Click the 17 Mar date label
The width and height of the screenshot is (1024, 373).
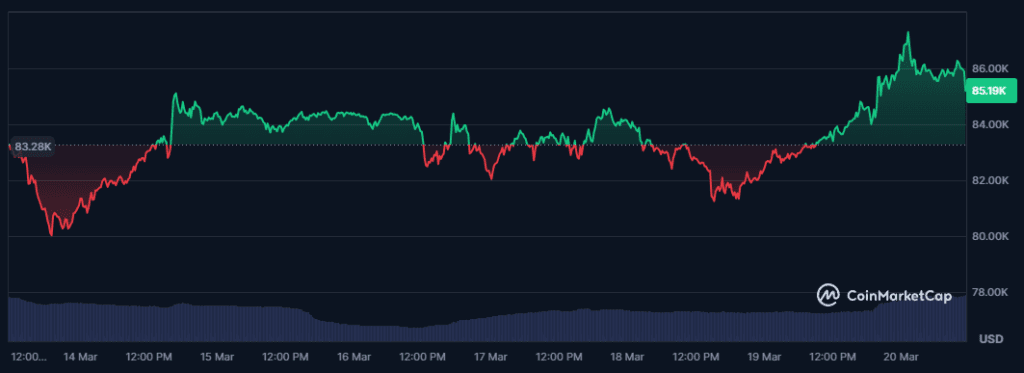(x=490, y=357)
